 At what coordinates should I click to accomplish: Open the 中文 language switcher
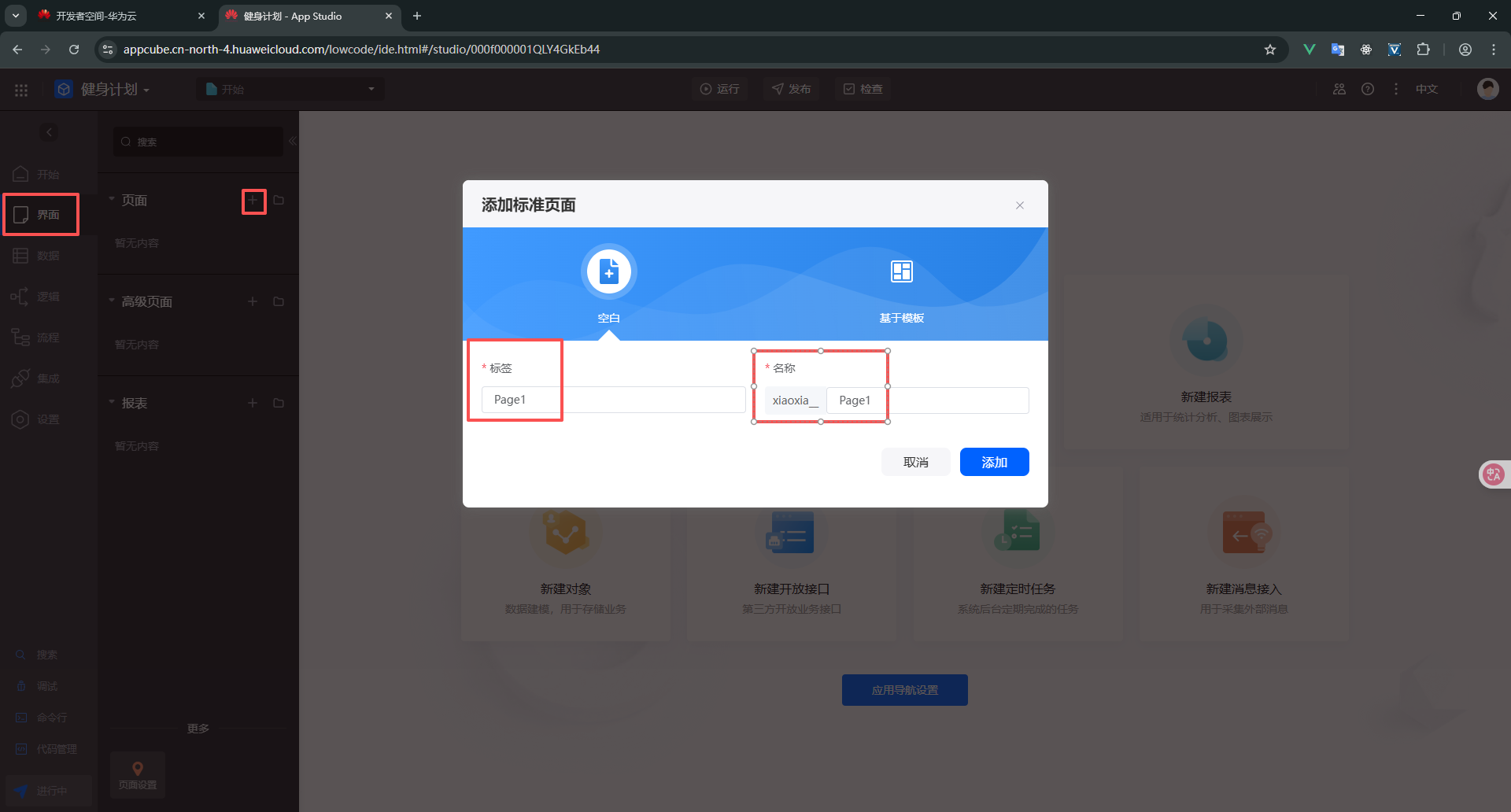click(x=1426, y=89)
